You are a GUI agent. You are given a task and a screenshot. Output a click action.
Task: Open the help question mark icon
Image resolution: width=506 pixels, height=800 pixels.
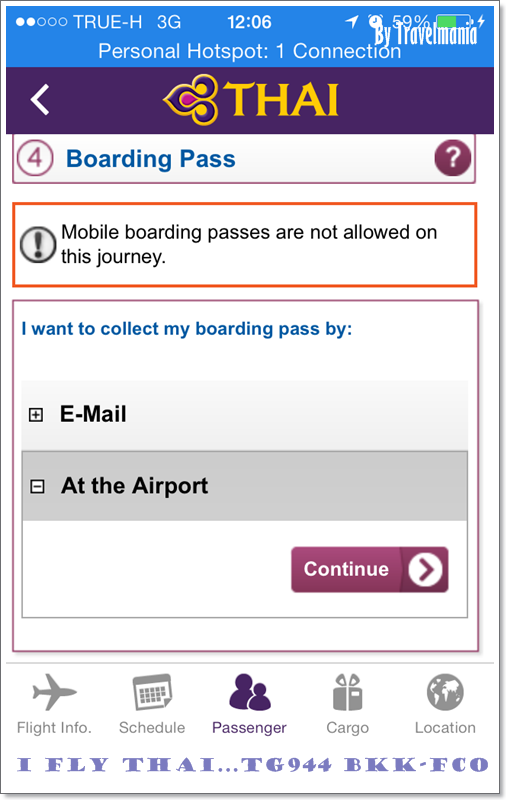pos(452,158)
